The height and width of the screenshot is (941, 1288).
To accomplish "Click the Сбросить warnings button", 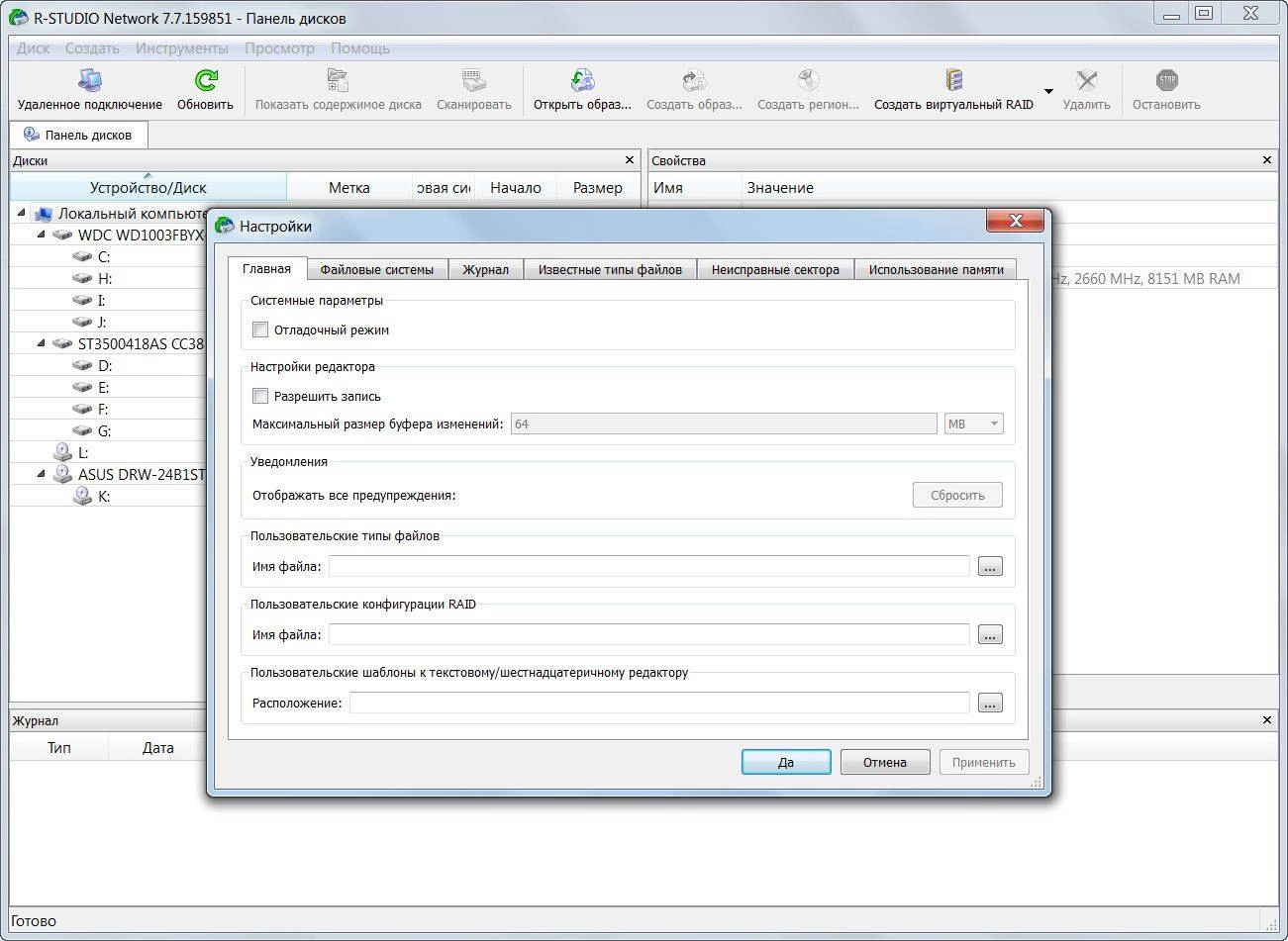I will (x=957, y=495).
